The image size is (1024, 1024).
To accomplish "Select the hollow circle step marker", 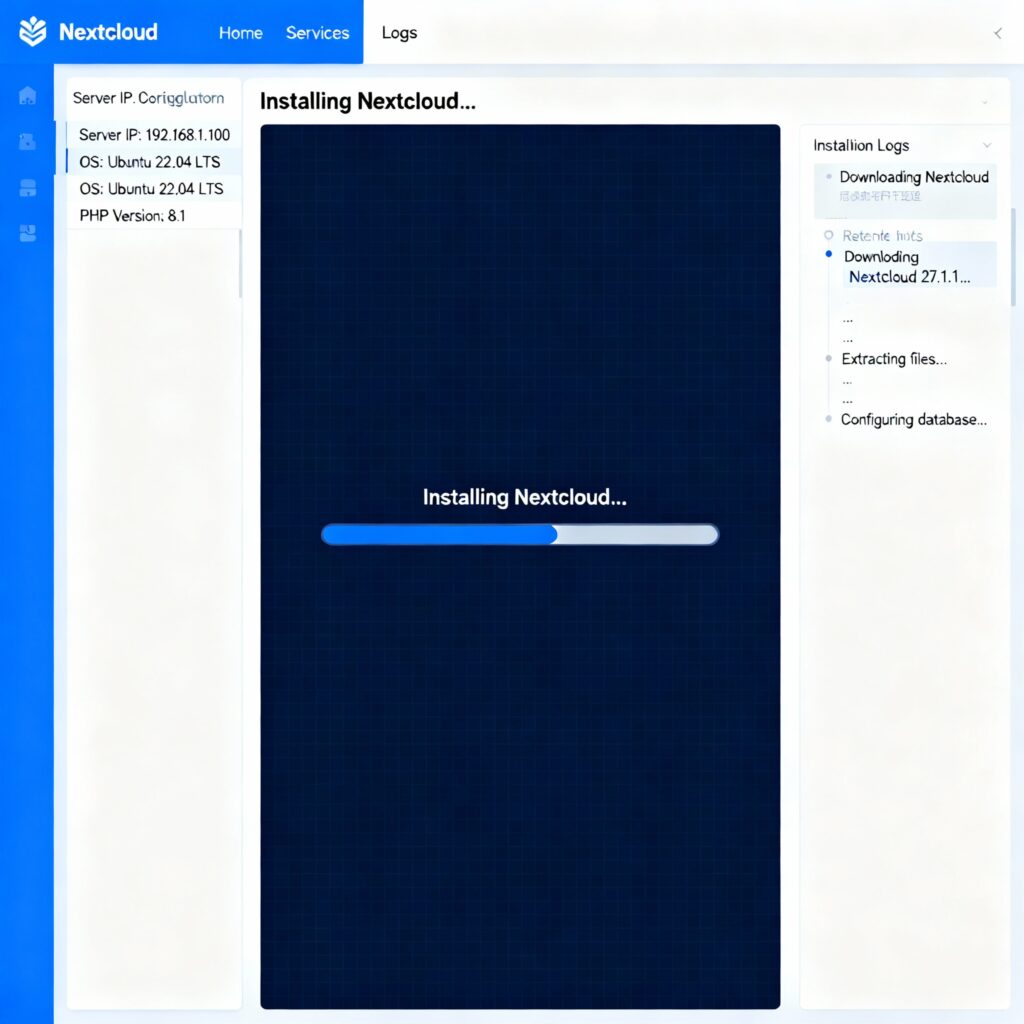I will click(x=828, y=235).
